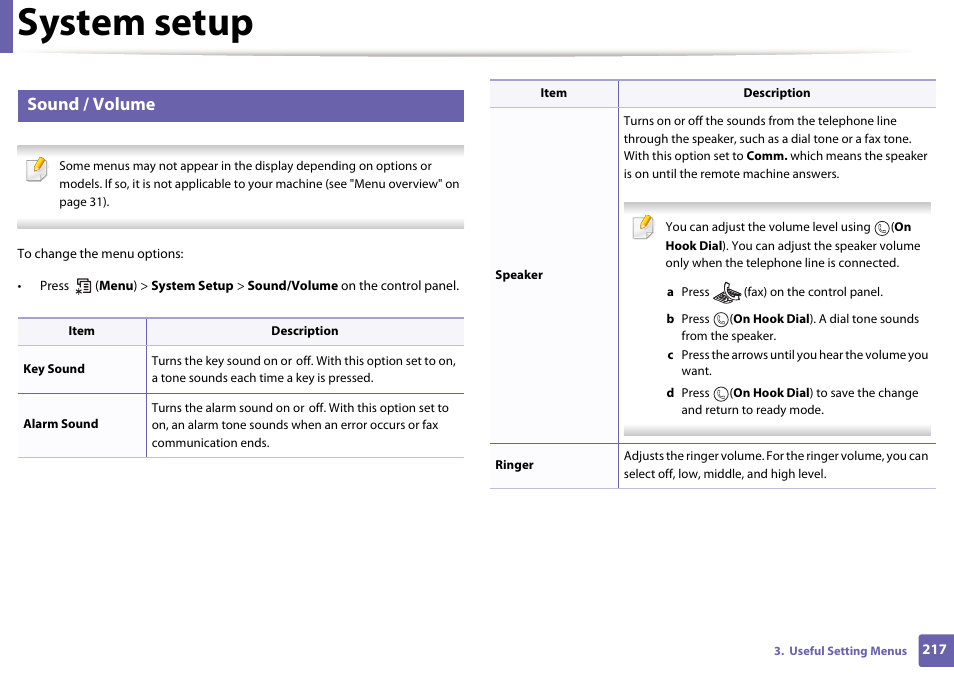Click the bold 'Sound/Volume' text in the instruction

pos(293,286)
